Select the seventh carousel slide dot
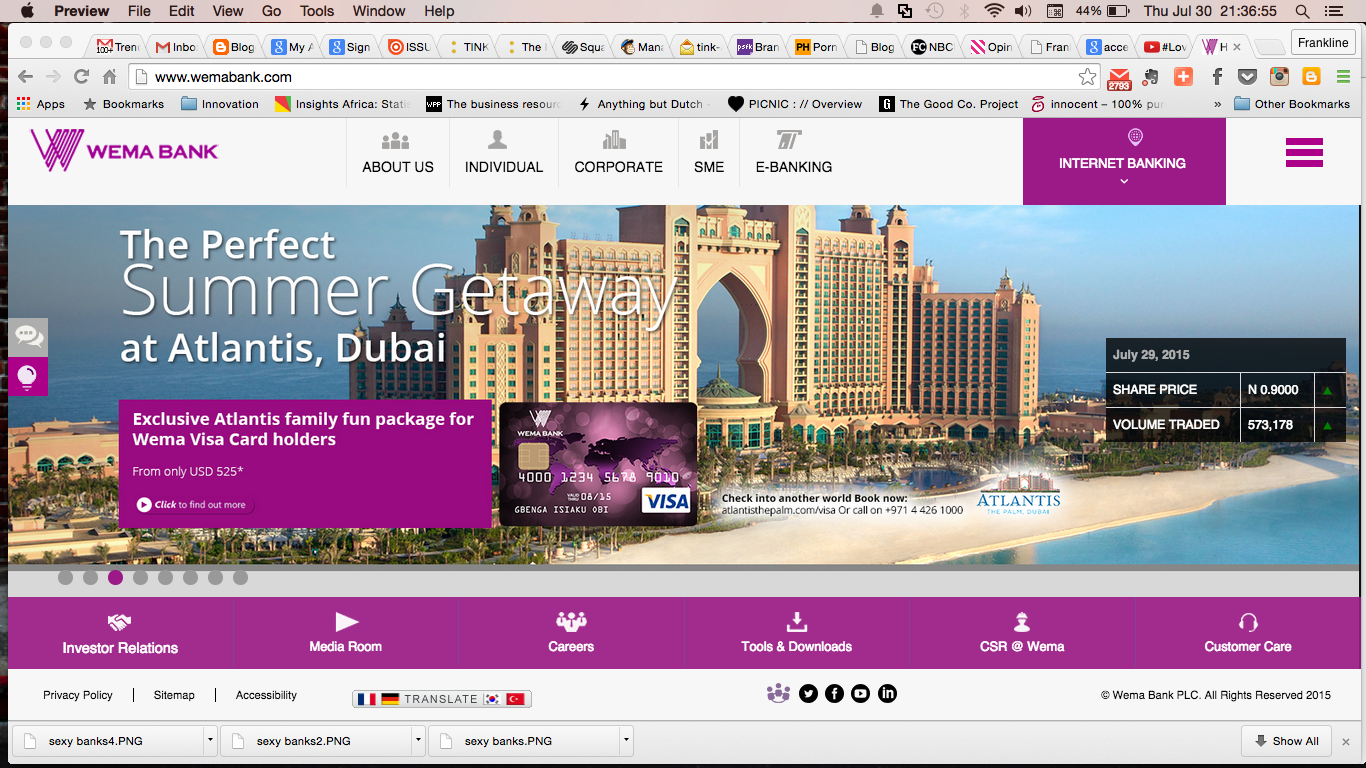This screenshot has width=1366, height=768. (x=215, y=577)
